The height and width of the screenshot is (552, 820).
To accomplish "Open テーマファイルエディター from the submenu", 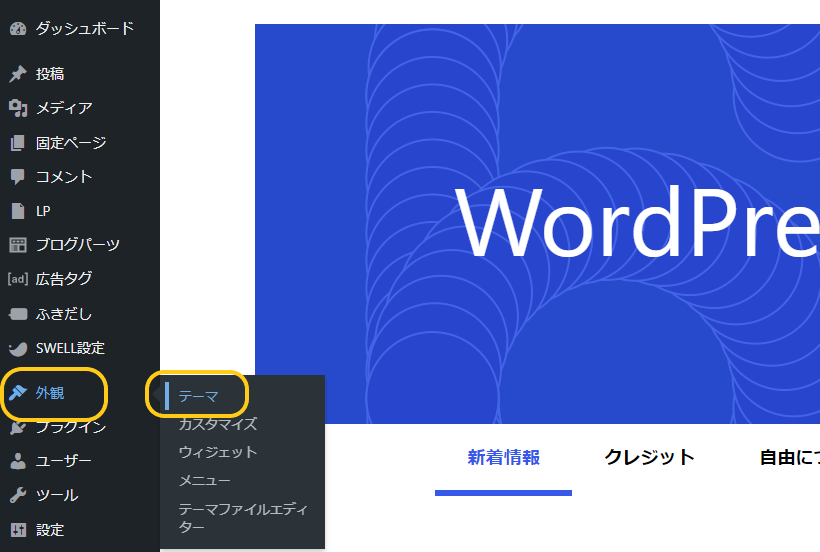I will click(x=243, y=518).
